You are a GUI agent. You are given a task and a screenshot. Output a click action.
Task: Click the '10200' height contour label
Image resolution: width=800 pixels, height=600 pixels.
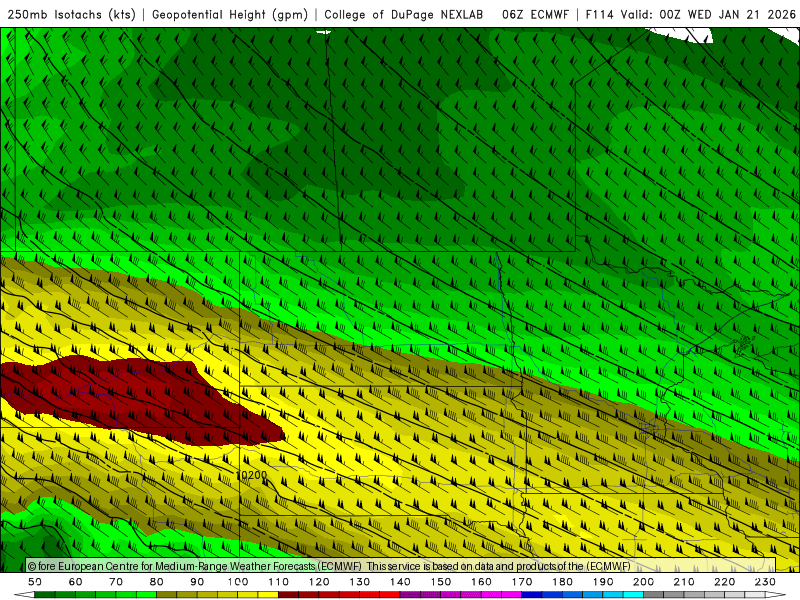tap(252, 475)
